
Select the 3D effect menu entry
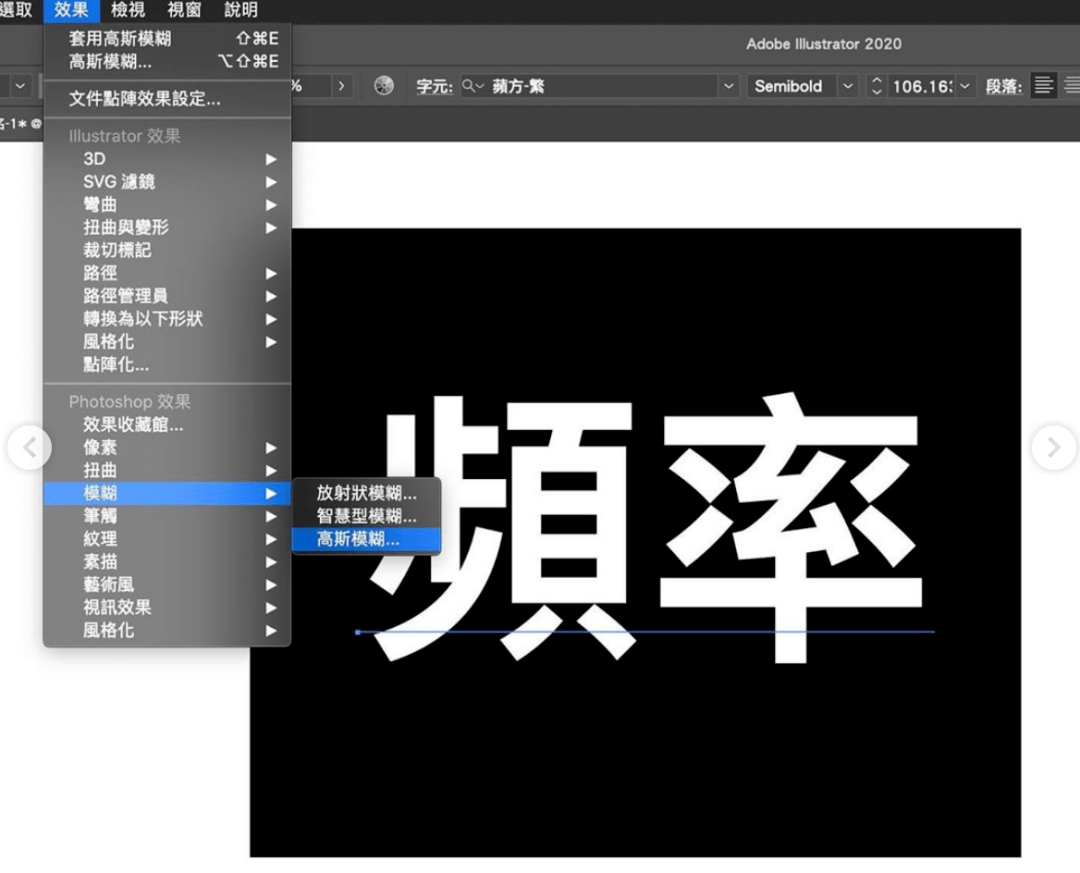[94, 158]
